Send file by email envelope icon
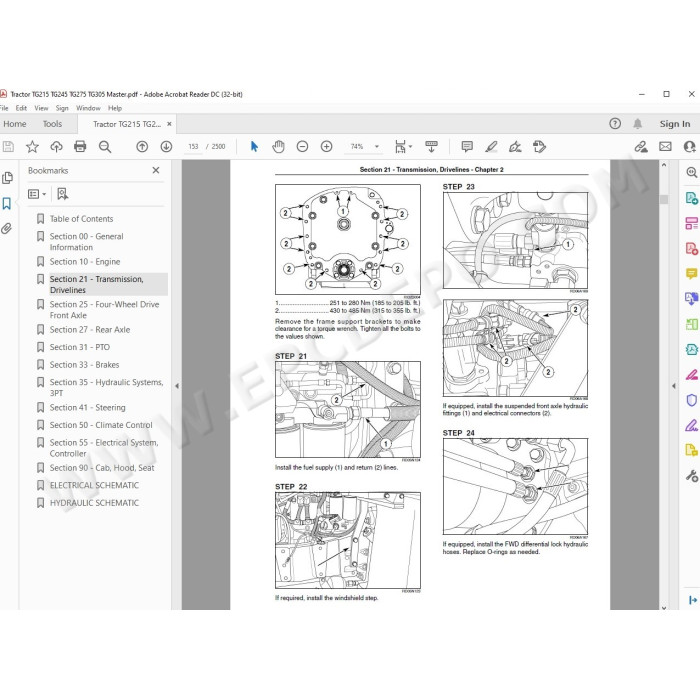This screenshot has height=700, width=700. coord(665,146)
